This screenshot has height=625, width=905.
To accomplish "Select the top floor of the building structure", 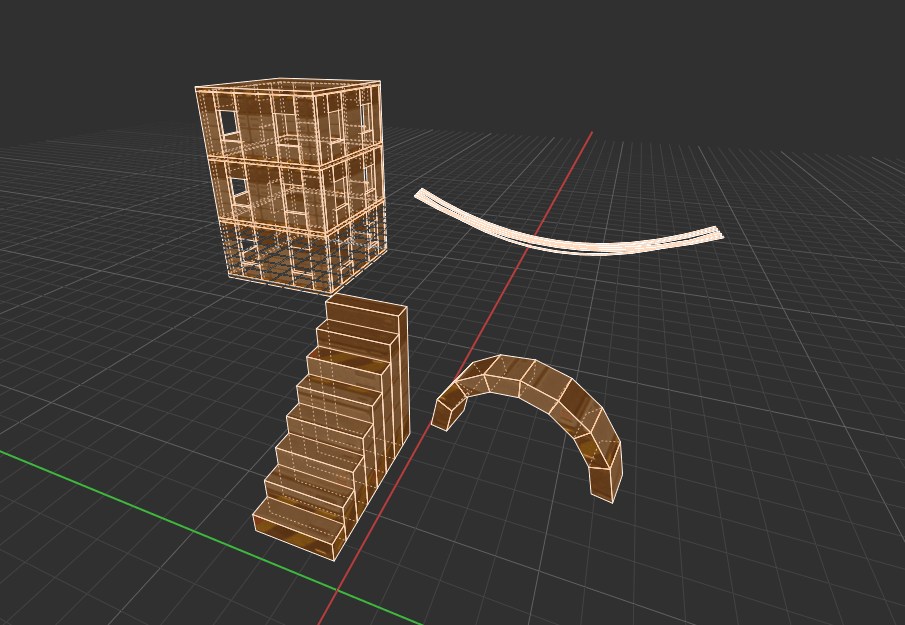I will click(x=290, y=120).
